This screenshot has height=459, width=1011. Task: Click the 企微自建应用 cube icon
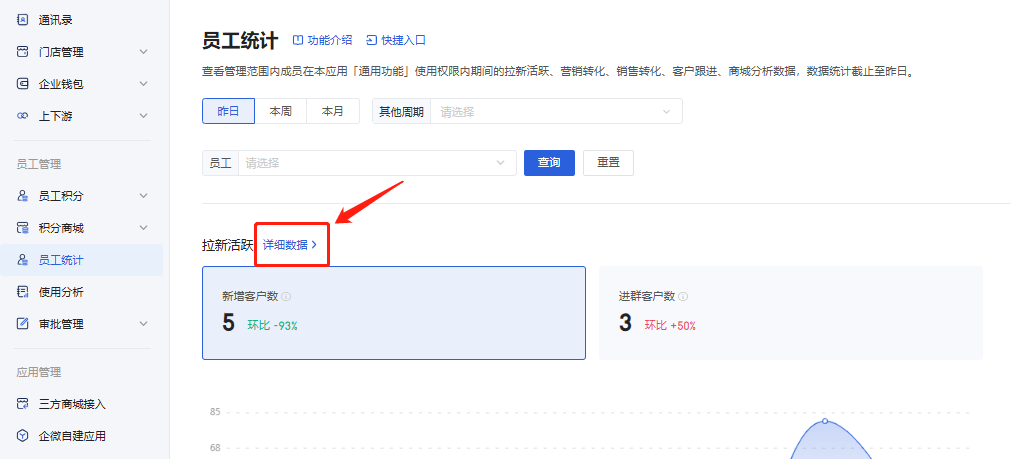[x=23, y=436]
